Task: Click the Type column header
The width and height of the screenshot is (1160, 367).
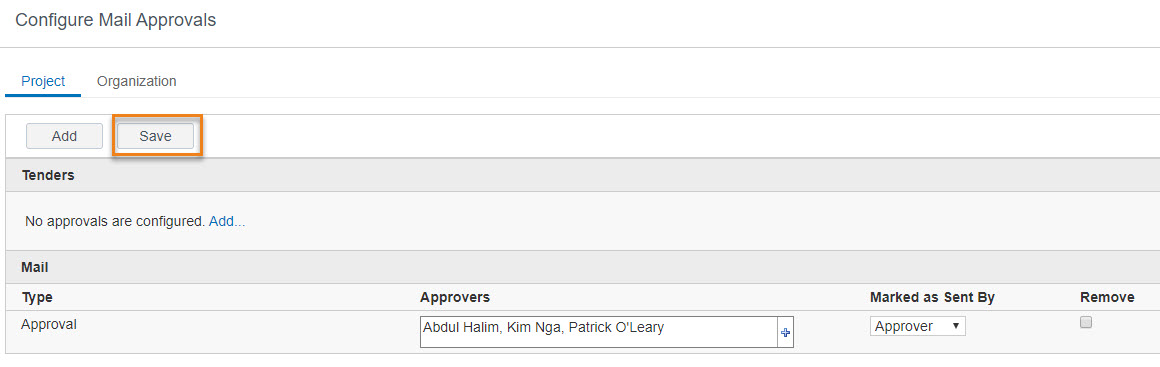Action: point(37,297)
